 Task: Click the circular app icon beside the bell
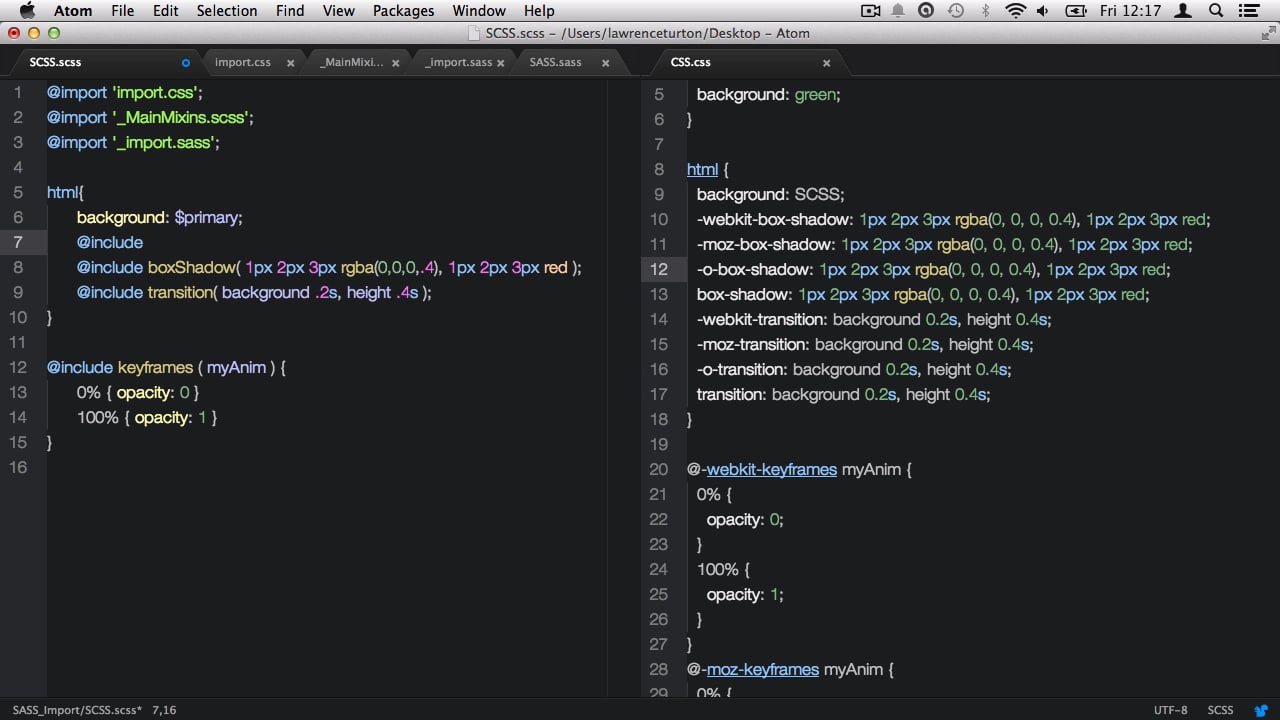pyautogui.click(x=926, y=11)
